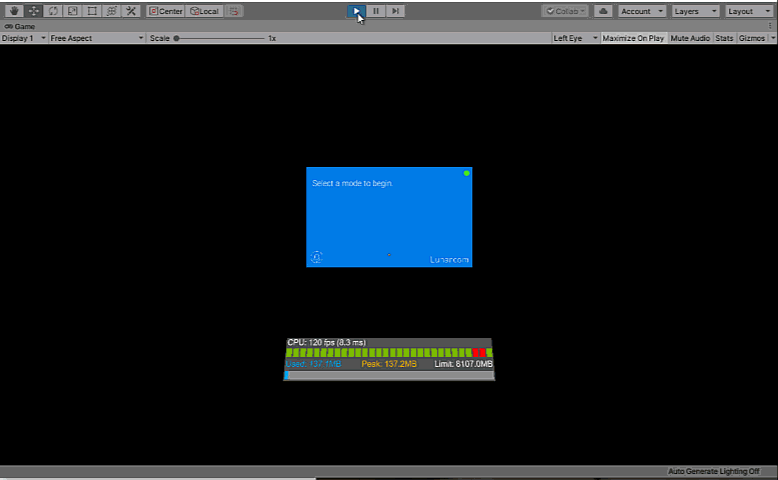Click the cloud services icon
The height and width of the screenshot is (480, 778).
tap(603, 11)
